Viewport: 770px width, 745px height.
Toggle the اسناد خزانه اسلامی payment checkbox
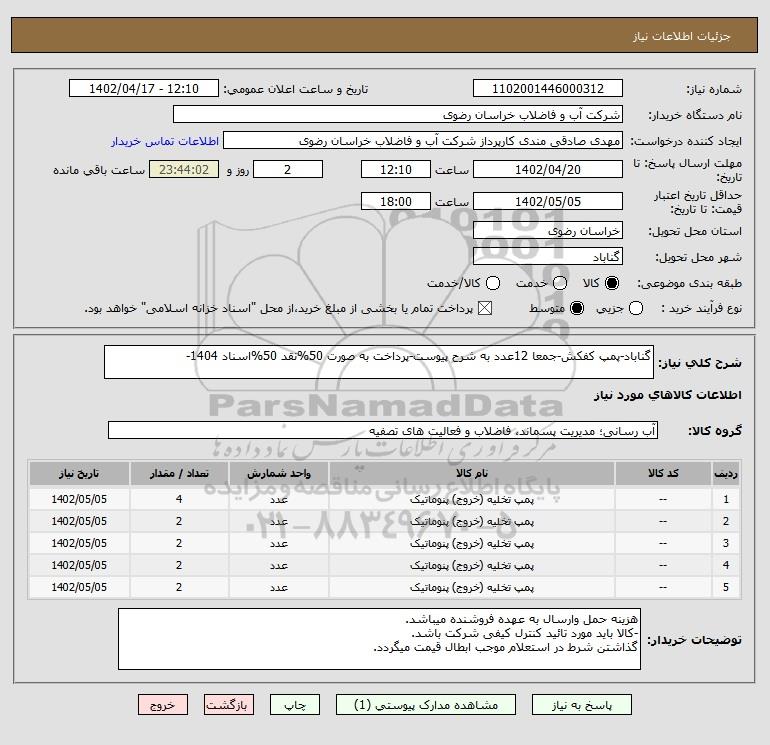(485, 308)
